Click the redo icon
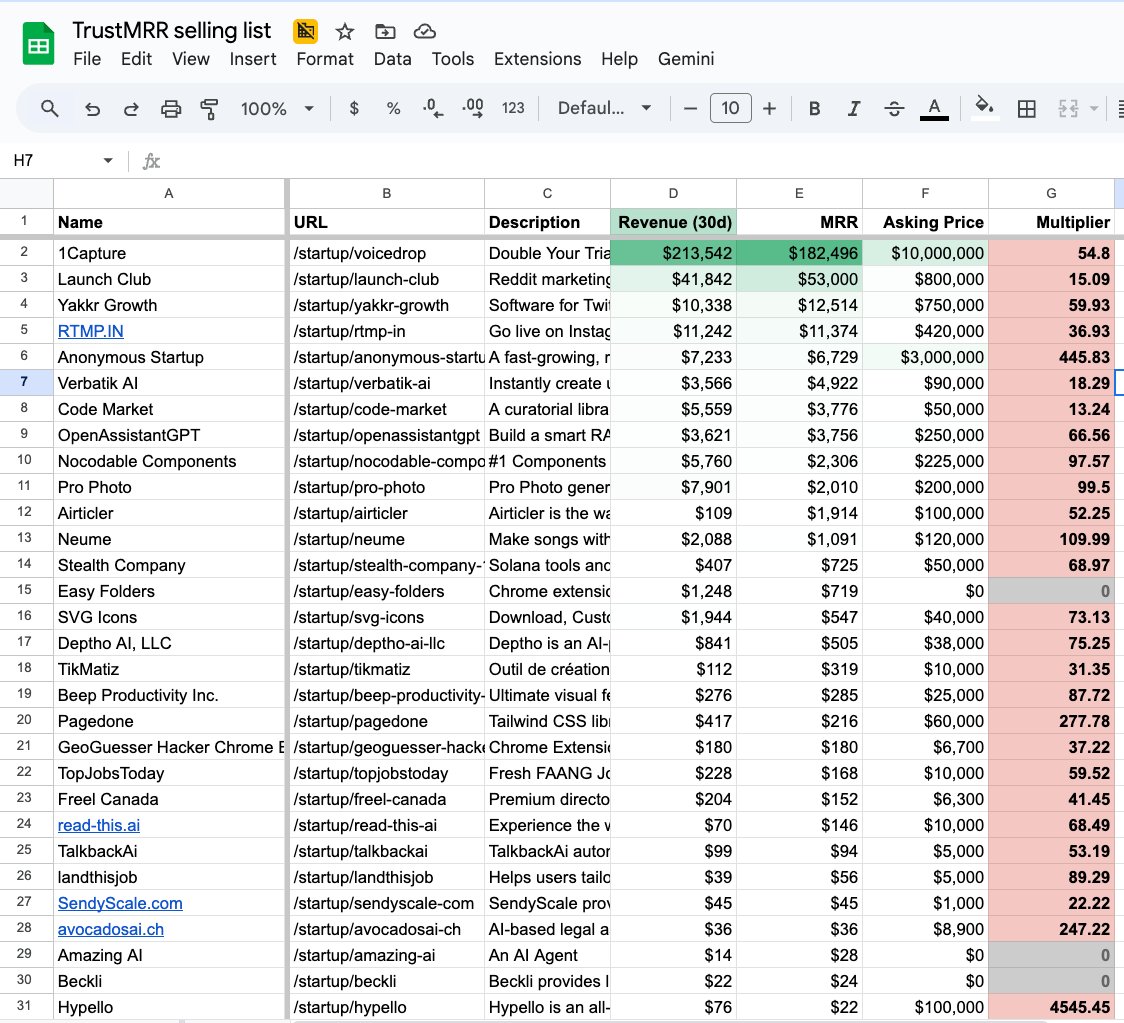 (x=130, y=108)
